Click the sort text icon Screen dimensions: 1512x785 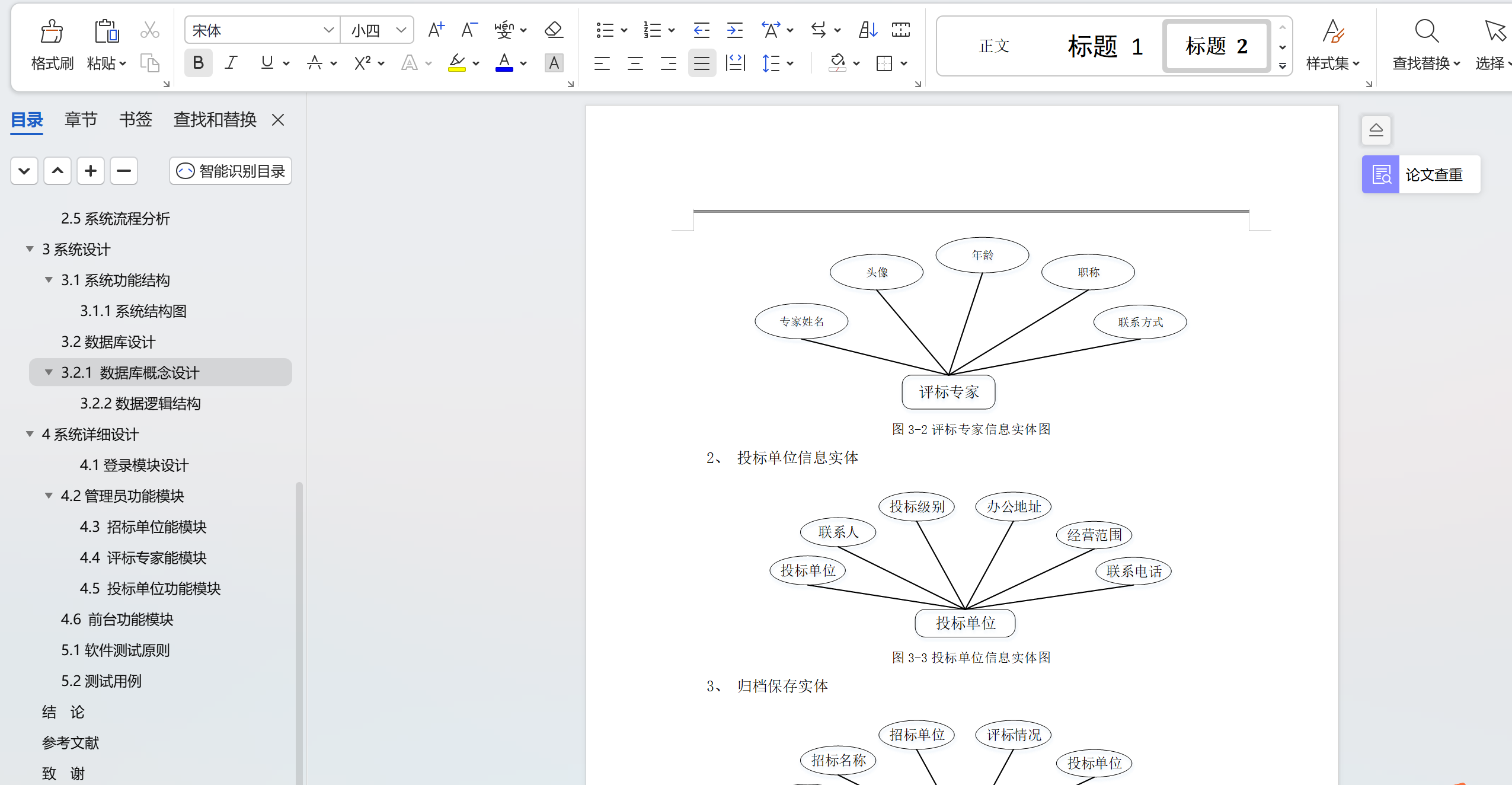(x=867, y=30)
